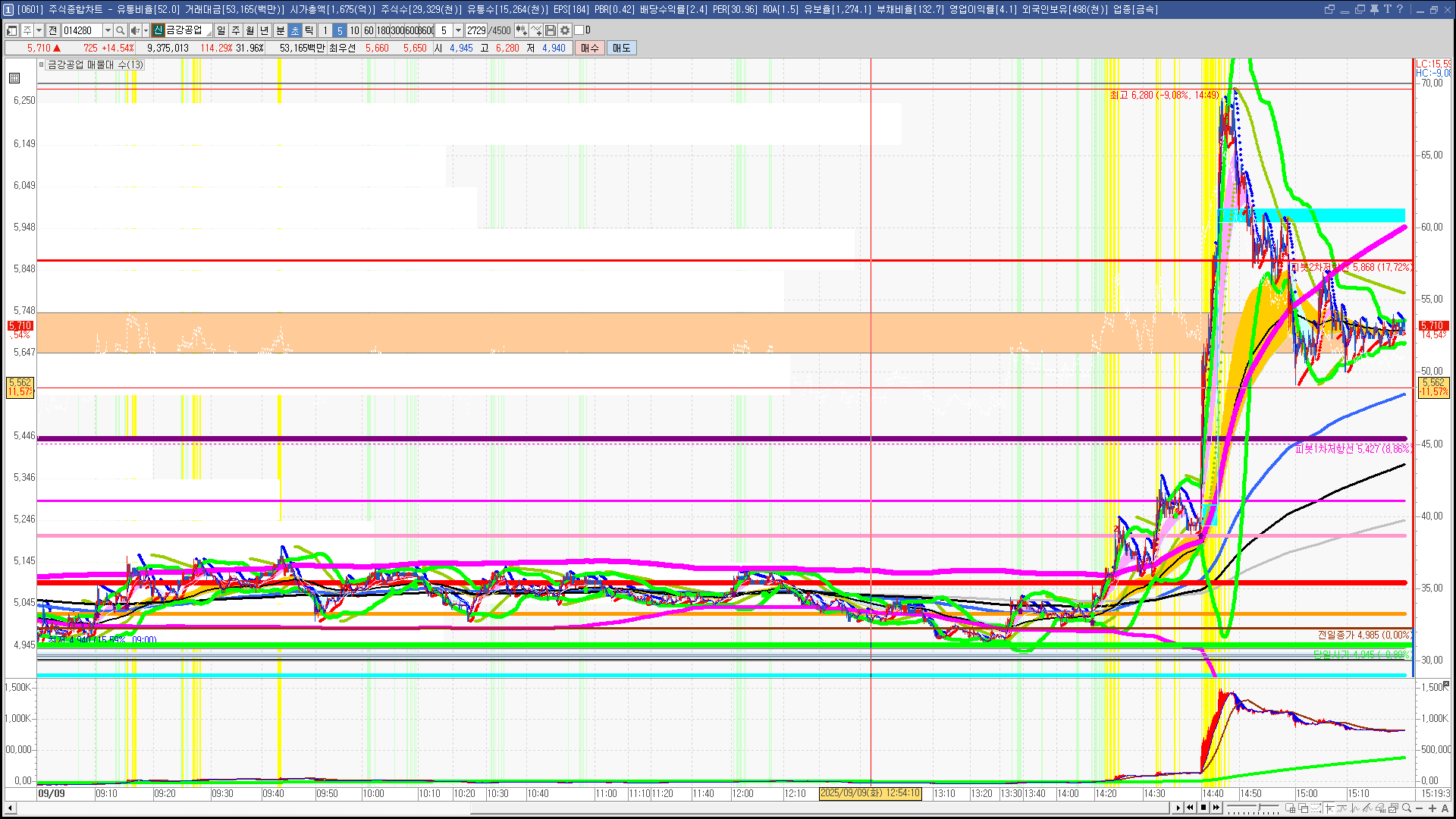Click the fast-forward button in bottom bar

tap(1216, 808)
